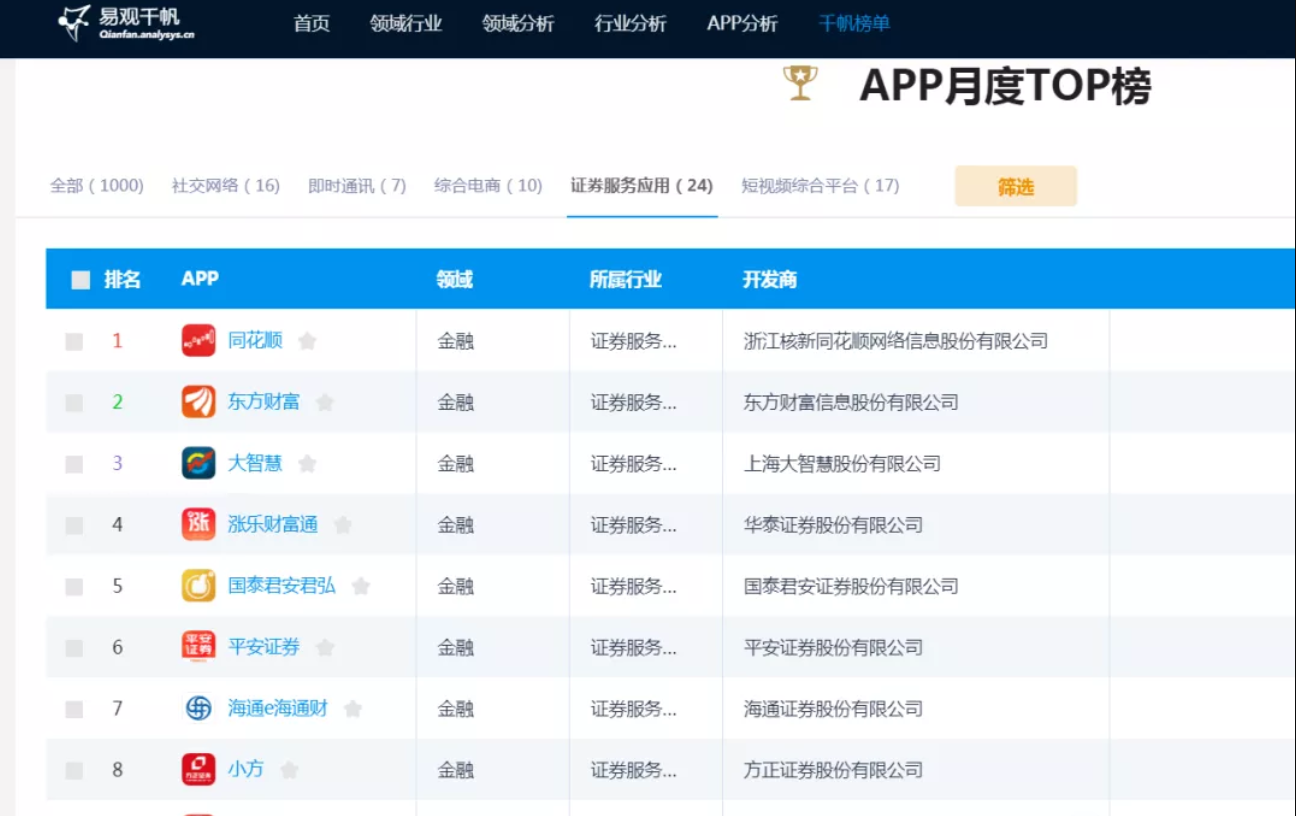Click developer 方正证券股份有限公司

(x=833, y=769)
